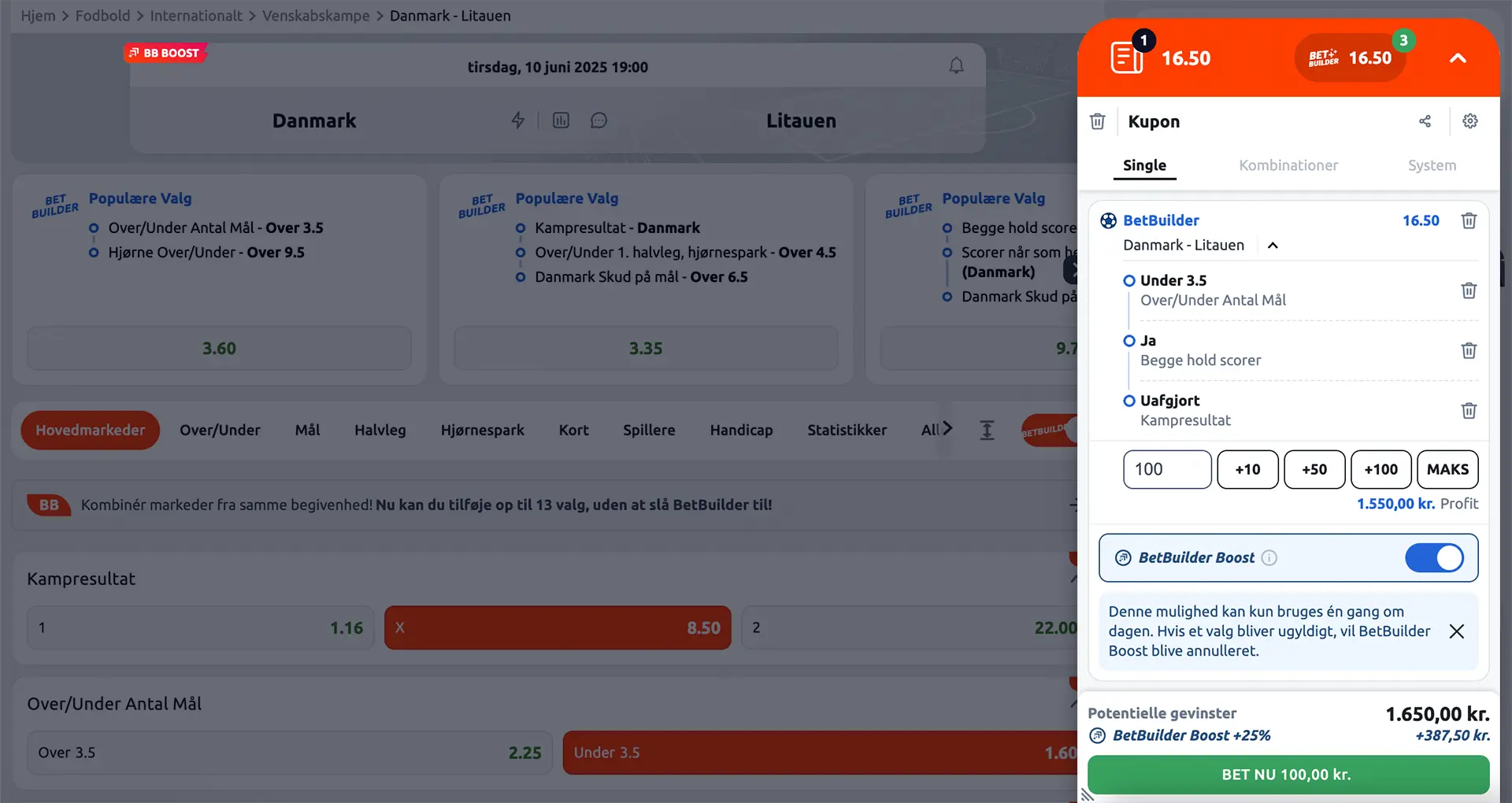Screen dimensions: 1512x803
Task: Deselect the X draw odds of 8.50
Action: 558,627
